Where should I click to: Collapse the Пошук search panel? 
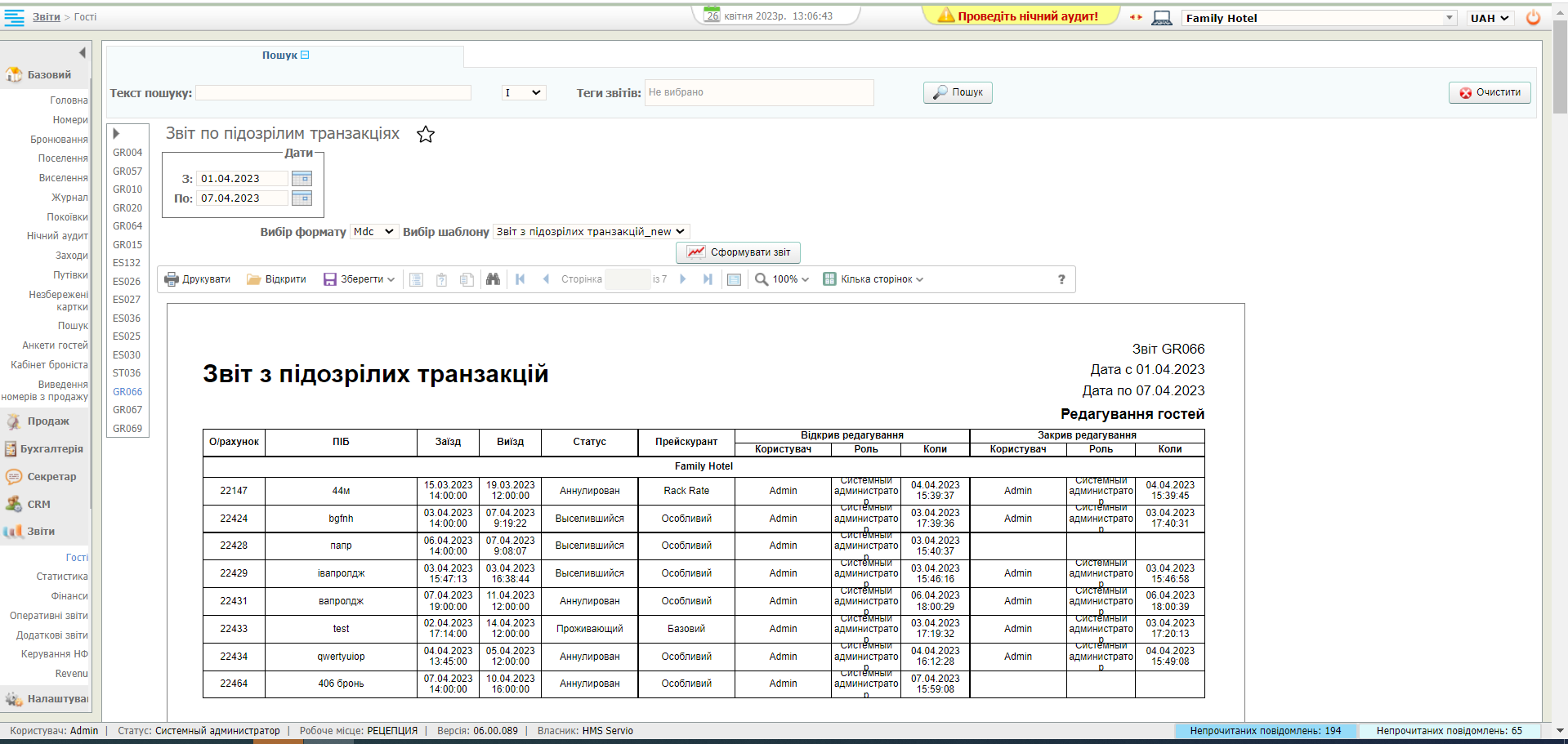[305, 56]
